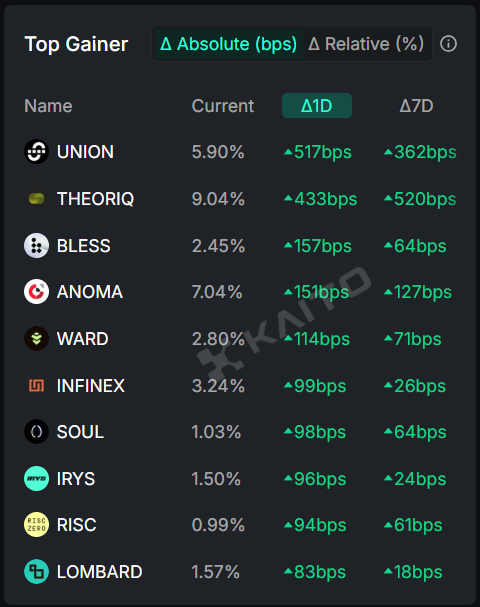Open the info icon beside Relative toggle
Screen dimensions: 480x607
click(448, 44)
